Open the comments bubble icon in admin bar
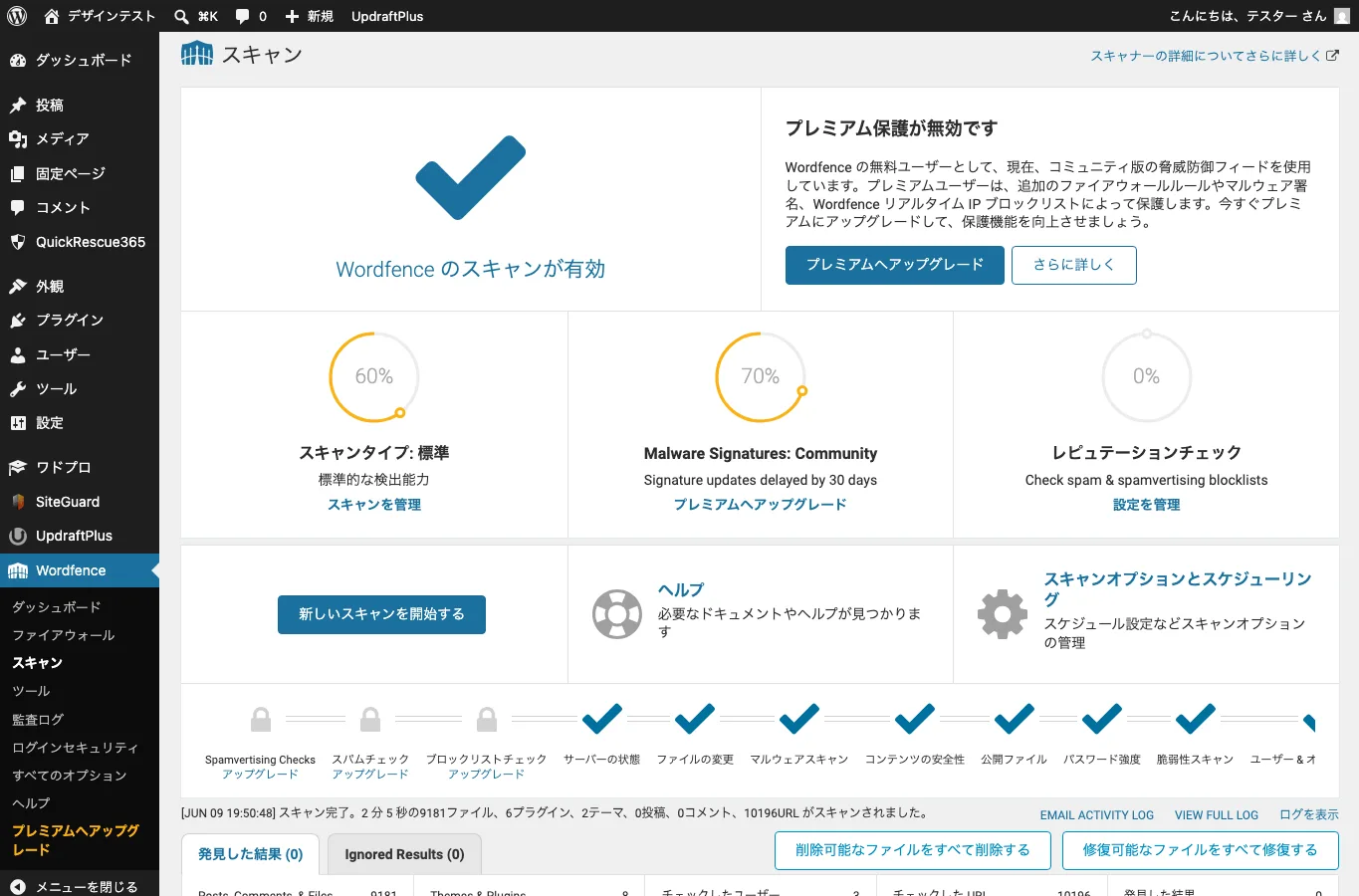This screenshot has width=1359, height=896. (x=243, y=16)
